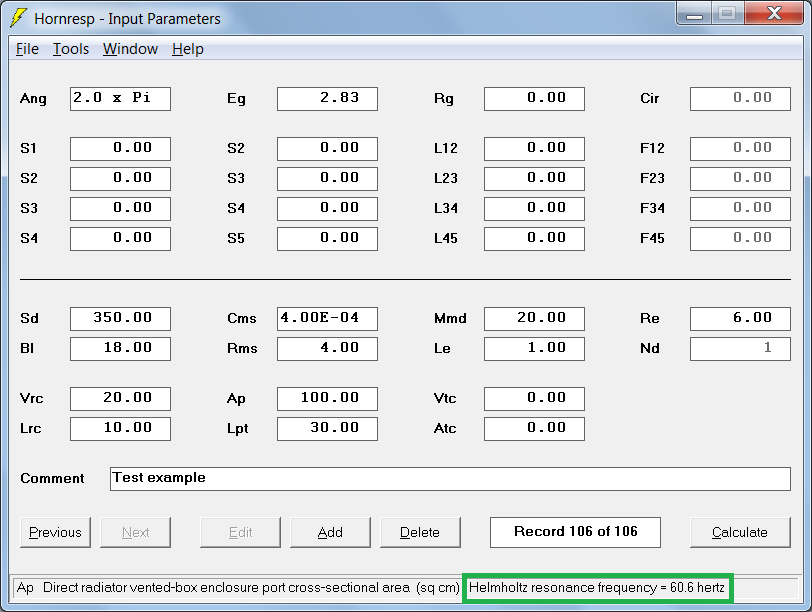Add a new record
This screenshot has width=812, height=612.
pos(330,532)
